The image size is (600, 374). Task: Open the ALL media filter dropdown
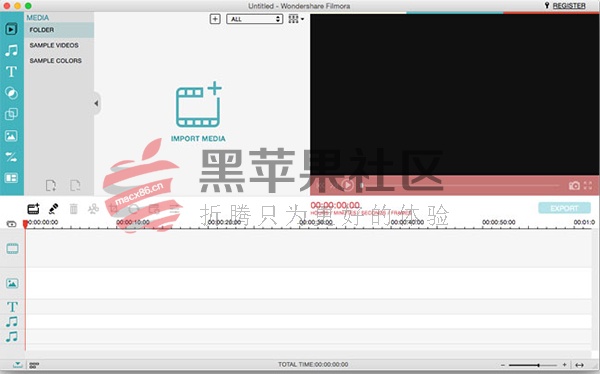point(254,19)
